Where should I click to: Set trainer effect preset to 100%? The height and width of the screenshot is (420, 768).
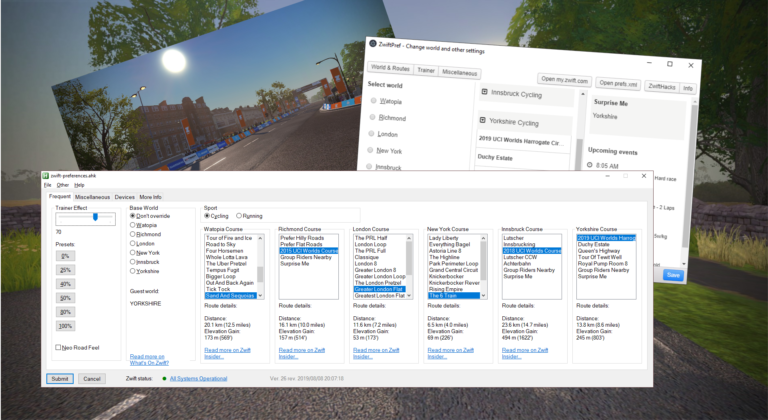[65, 326]
